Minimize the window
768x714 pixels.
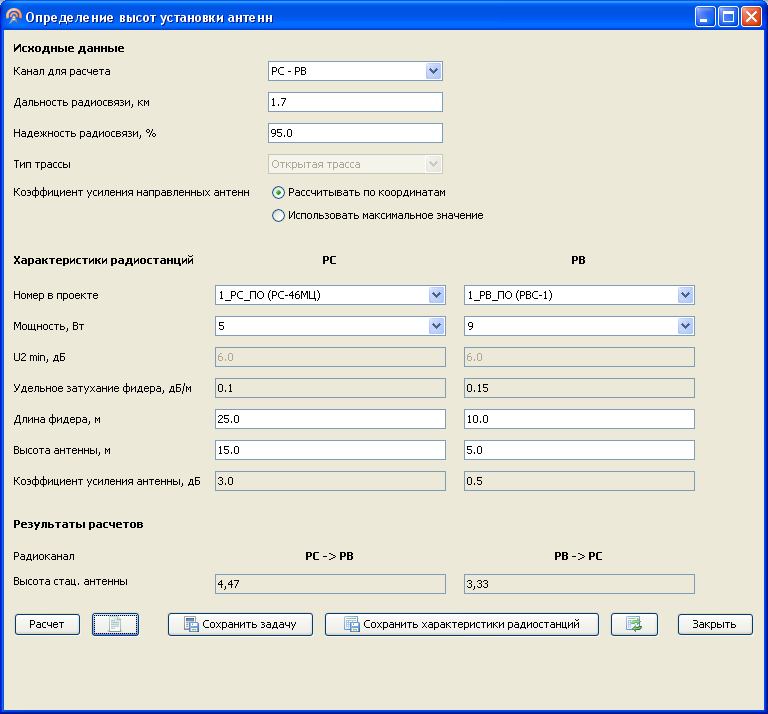pyautogui.click(x=704, y=17)
